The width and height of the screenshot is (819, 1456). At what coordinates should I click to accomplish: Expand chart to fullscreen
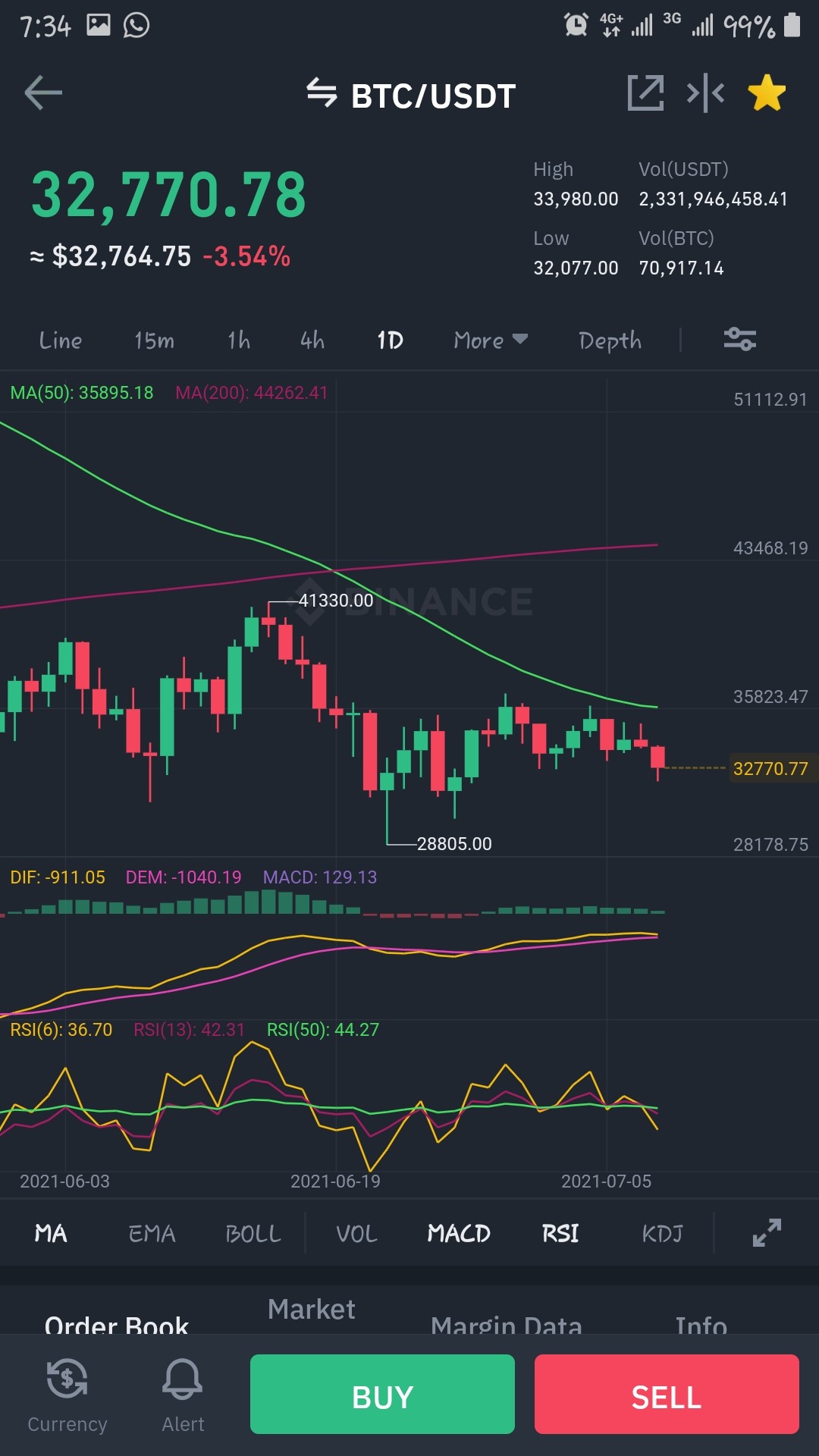point(767,1233)
